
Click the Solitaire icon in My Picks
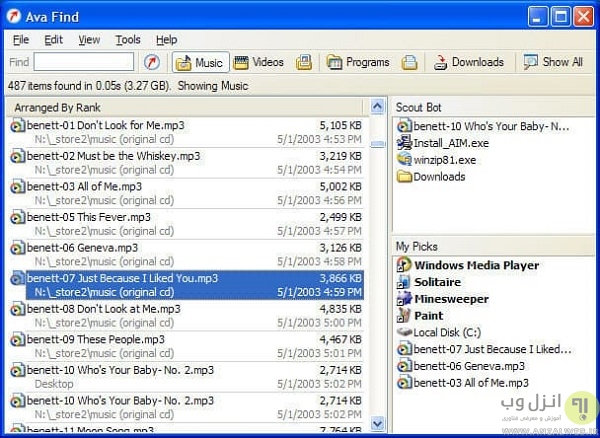[404, 282]
